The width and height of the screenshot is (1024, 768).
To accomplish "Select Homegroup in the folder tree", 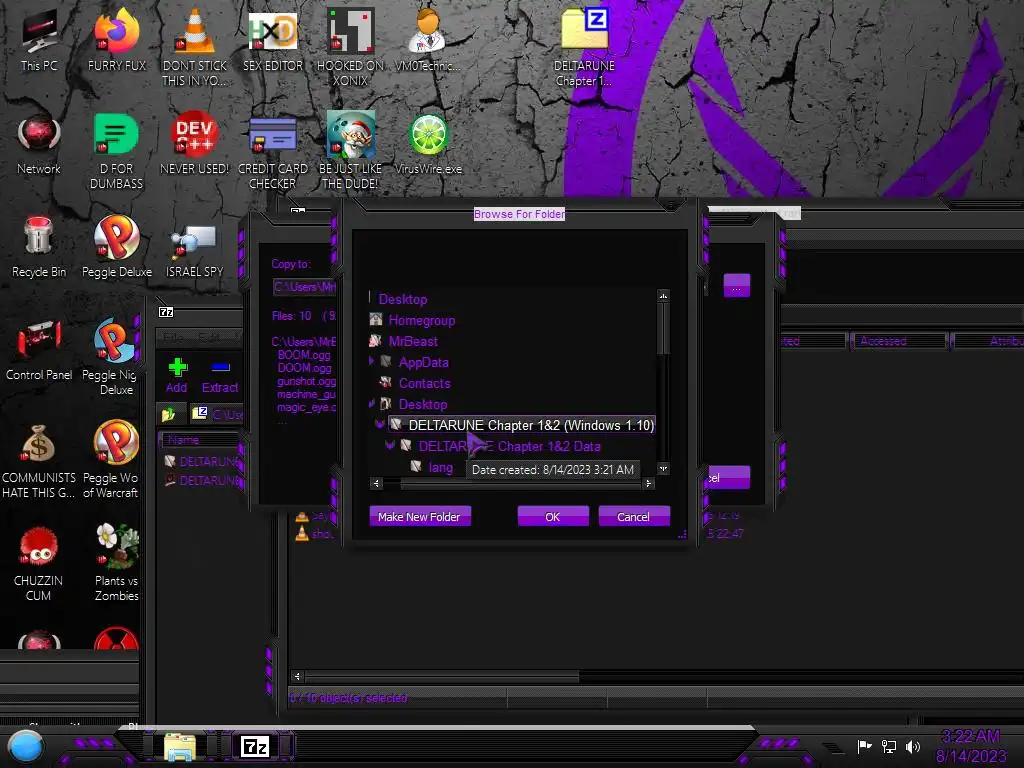I will coord(422,320).
